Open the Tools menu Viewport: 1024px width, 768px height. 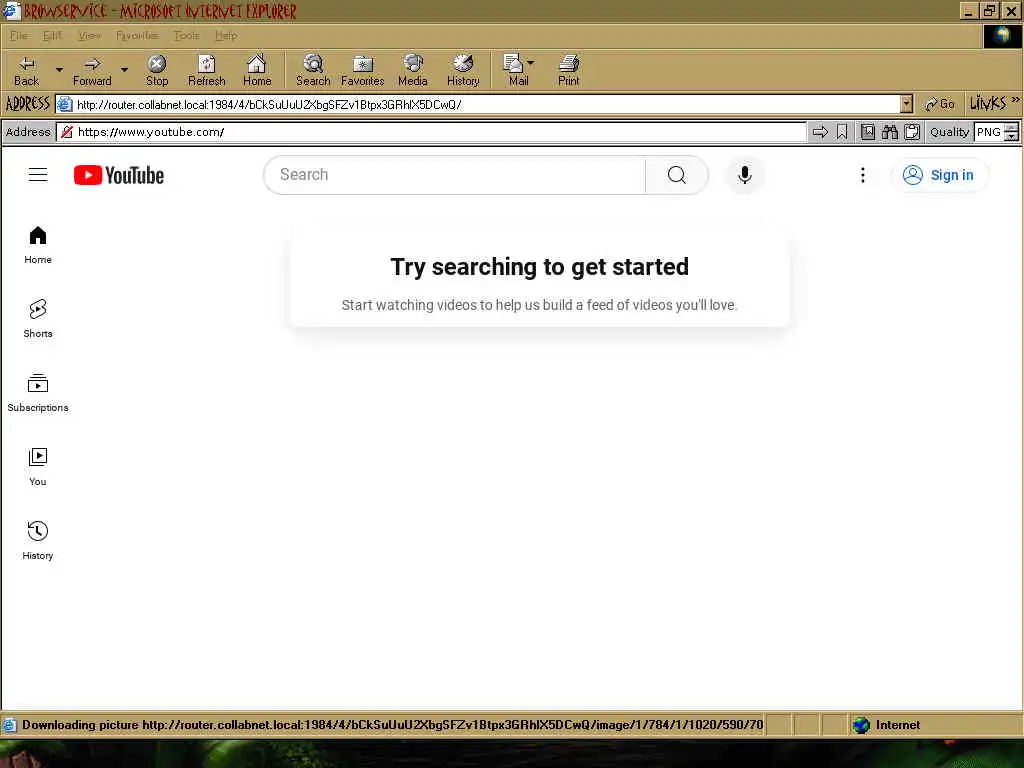pos(186,35)
